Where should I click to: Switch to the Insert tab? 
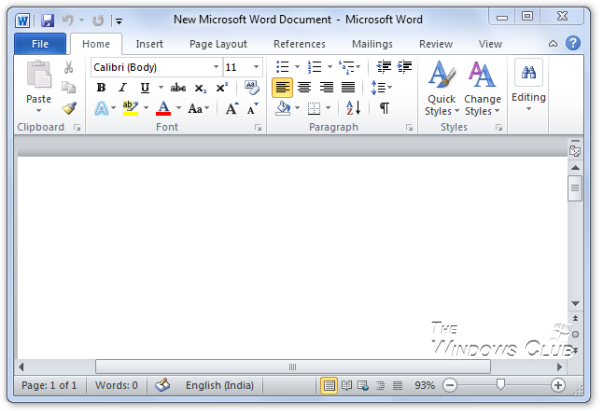[149, 44]
